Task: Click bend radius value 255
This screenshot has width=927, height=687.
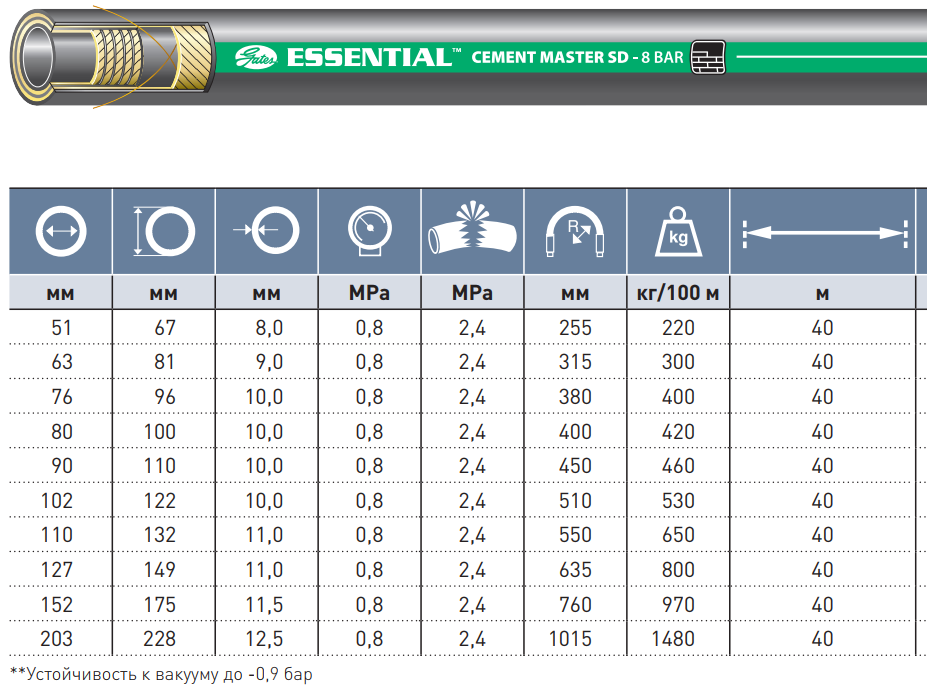Action: click(x=575, y=328)
